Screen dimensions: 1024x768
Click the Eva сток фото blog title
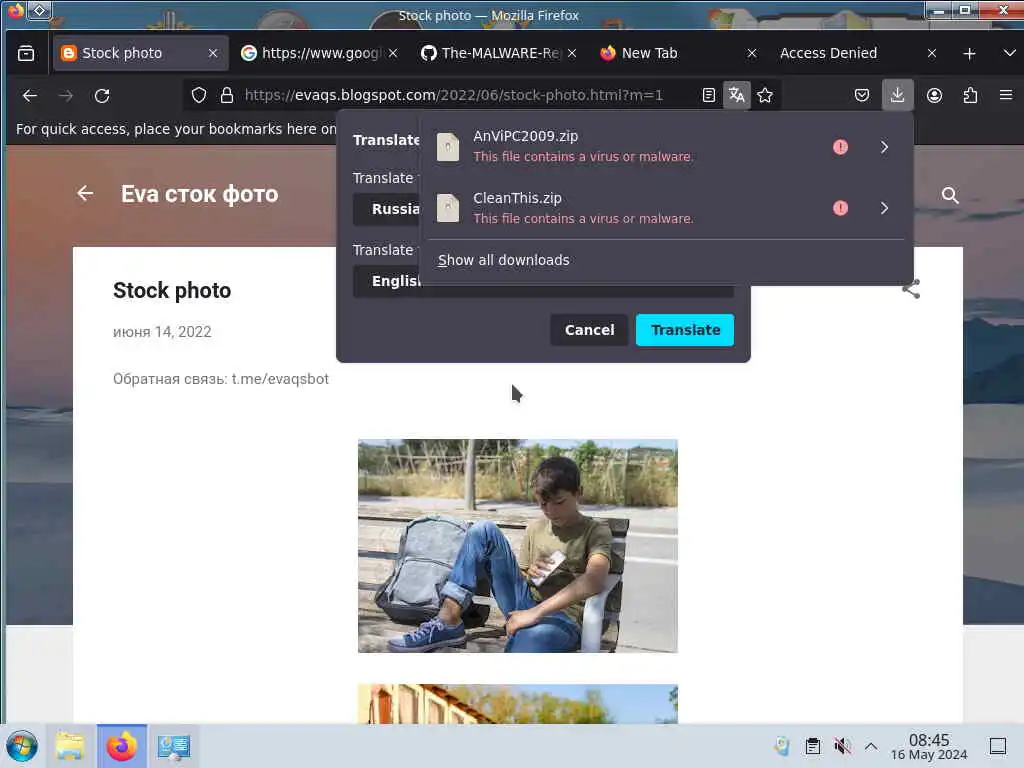[x=200, y=194]
